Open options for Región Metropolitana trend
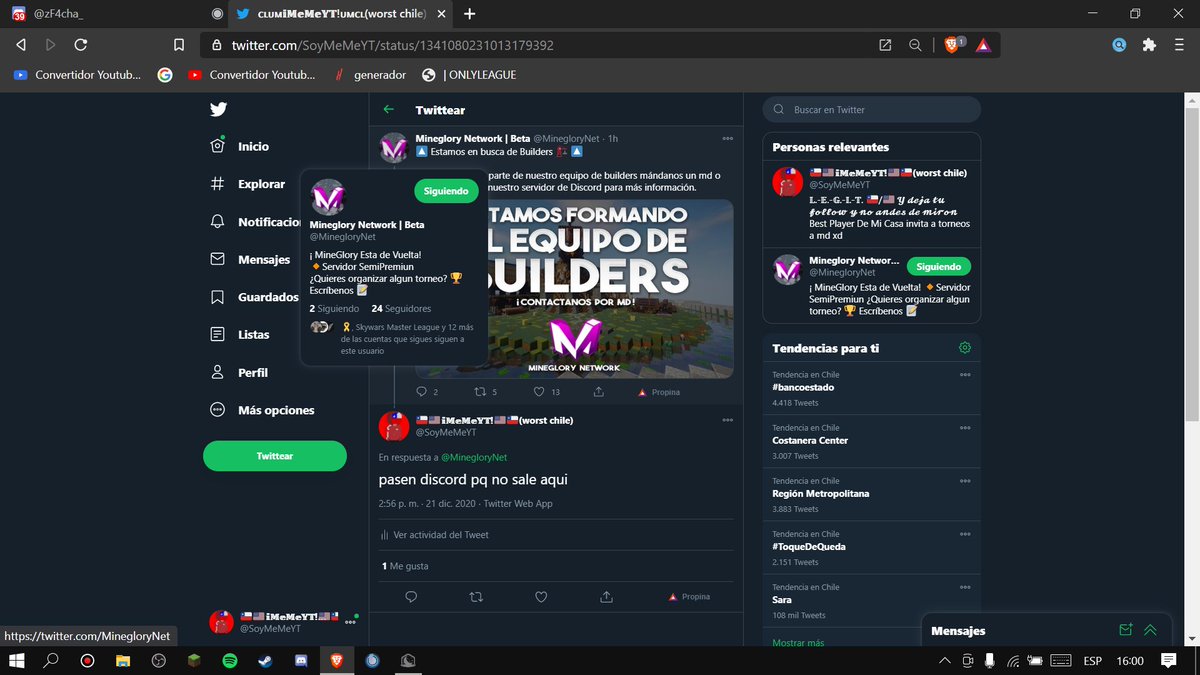Image resolution: width=1200 pixels, height=675 pixels. click(x=965, y=481)
